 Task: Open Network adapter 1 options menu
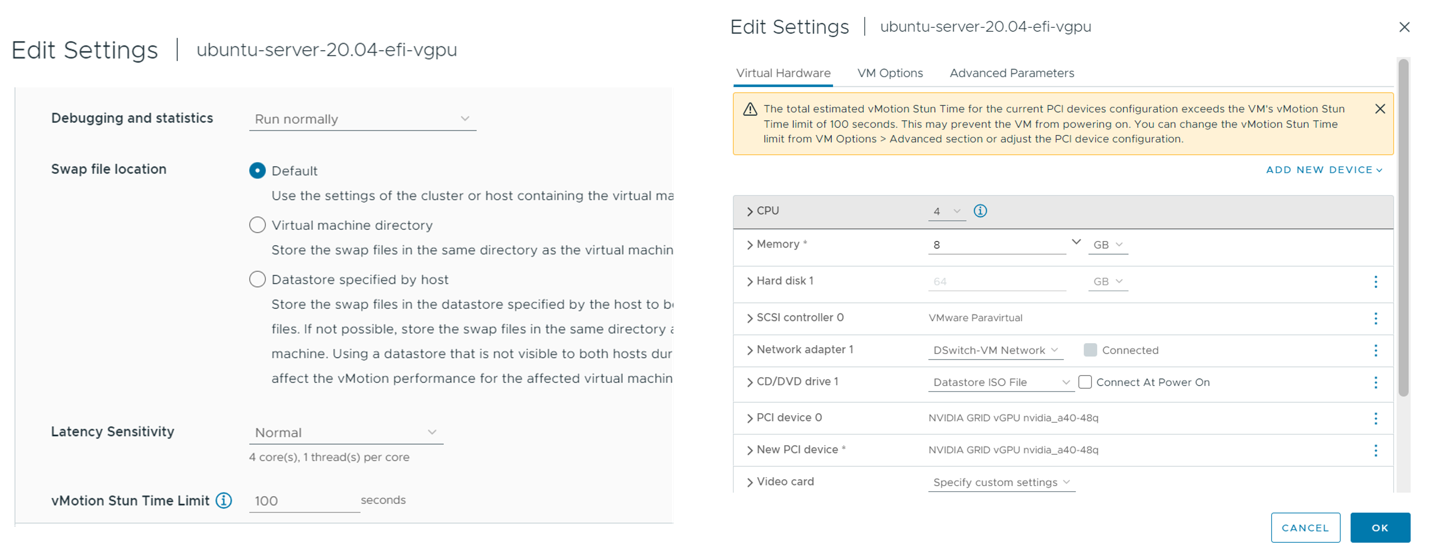pyautogui.click(x=1375, y=350)
